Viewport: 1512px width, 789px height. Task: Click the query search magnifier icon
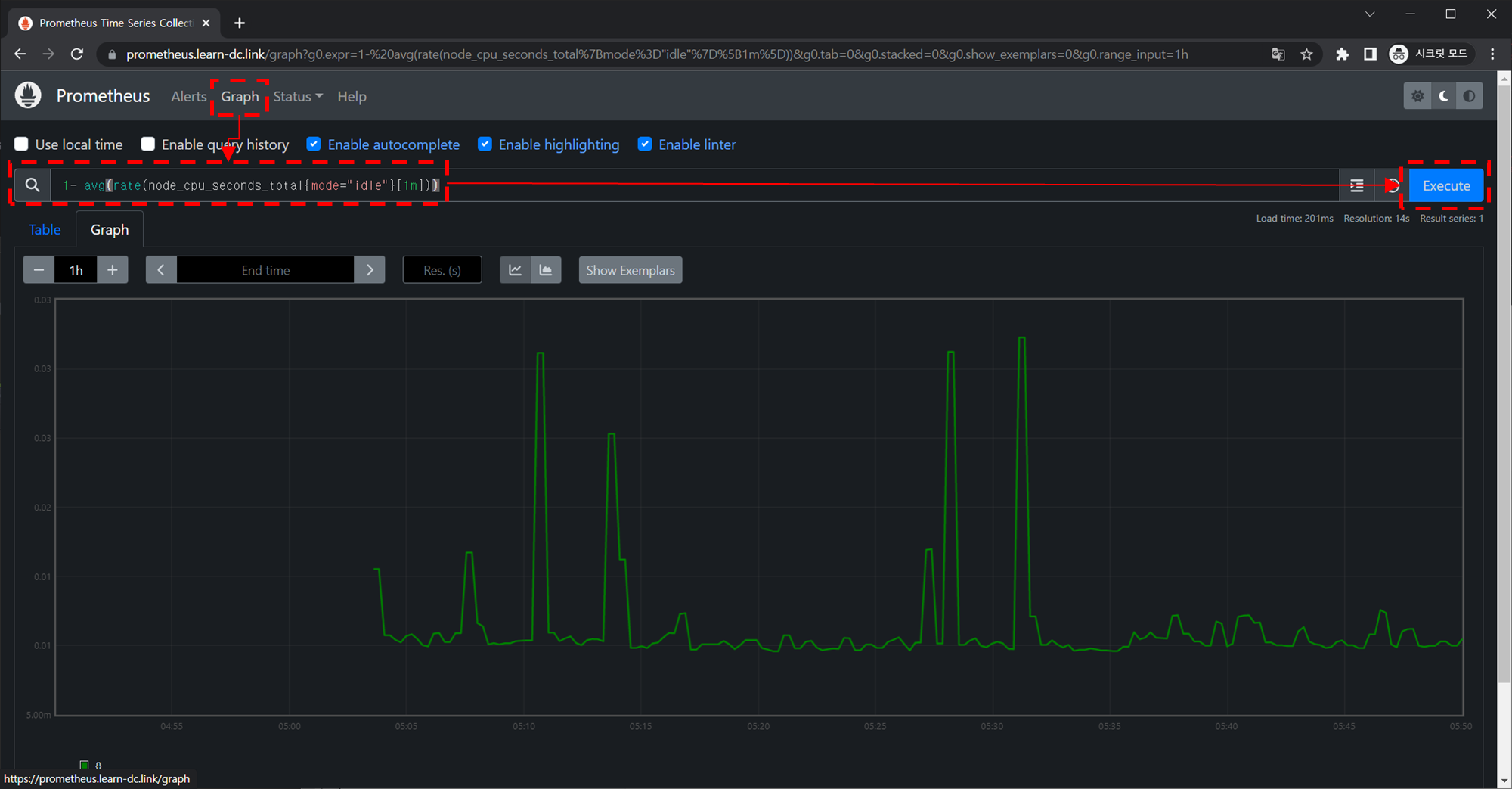tap(33, 185)
